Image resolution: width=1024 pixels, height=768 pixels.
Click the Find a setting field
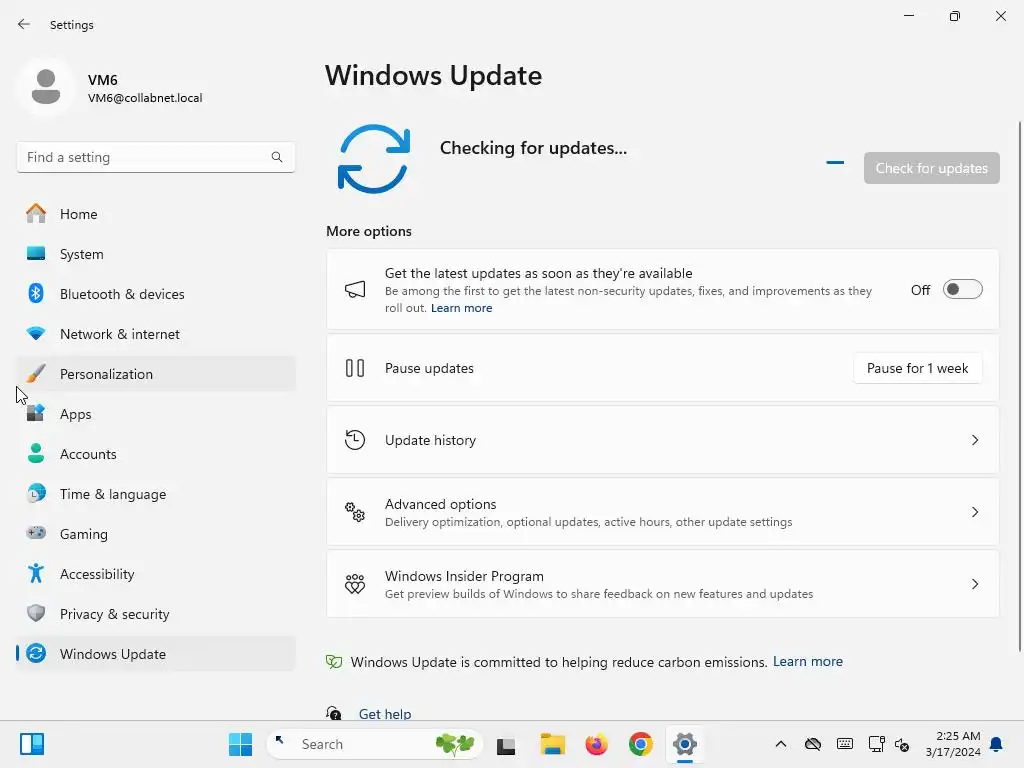click(155, 157)
